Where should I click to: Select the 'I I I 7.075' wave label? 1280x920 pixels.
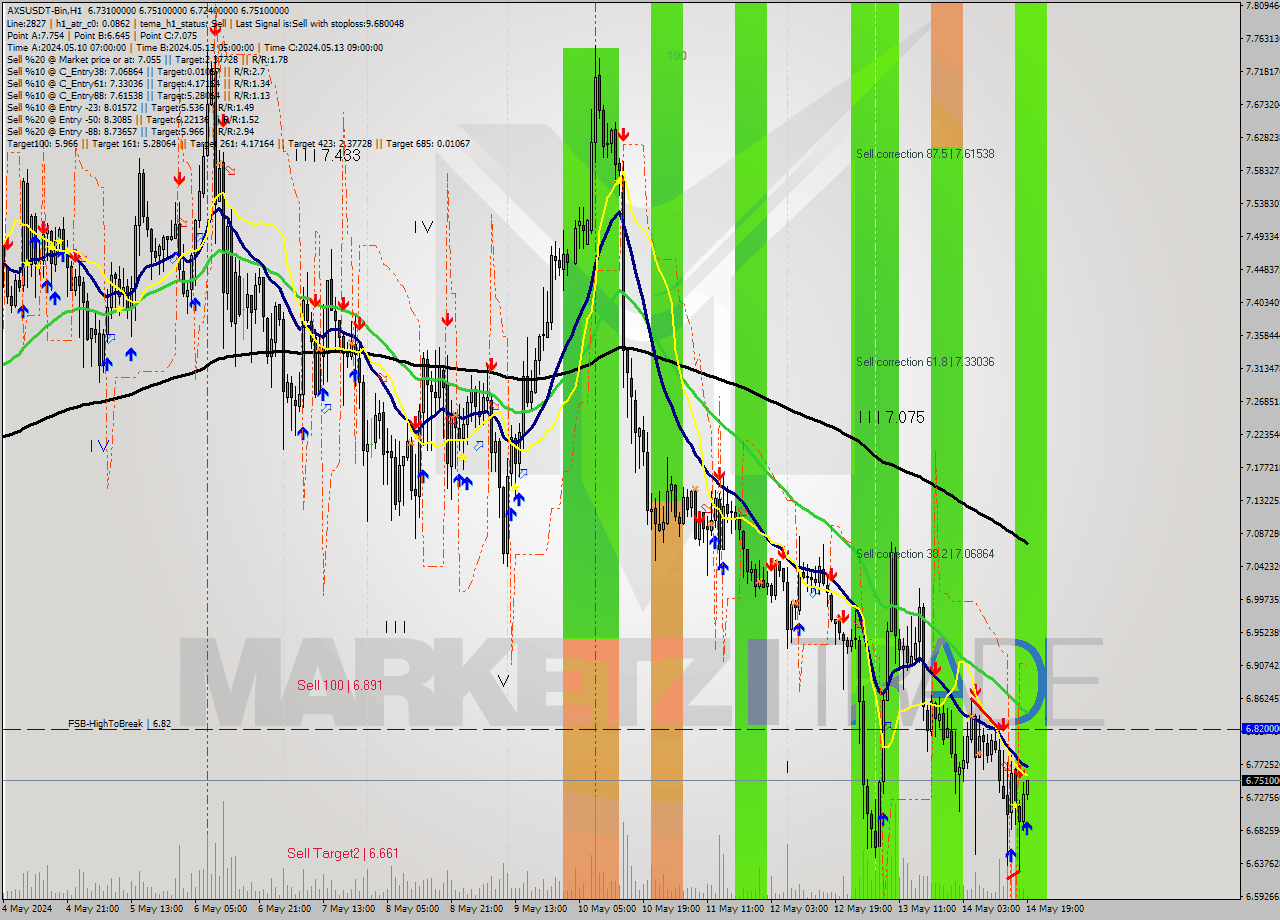892,417
